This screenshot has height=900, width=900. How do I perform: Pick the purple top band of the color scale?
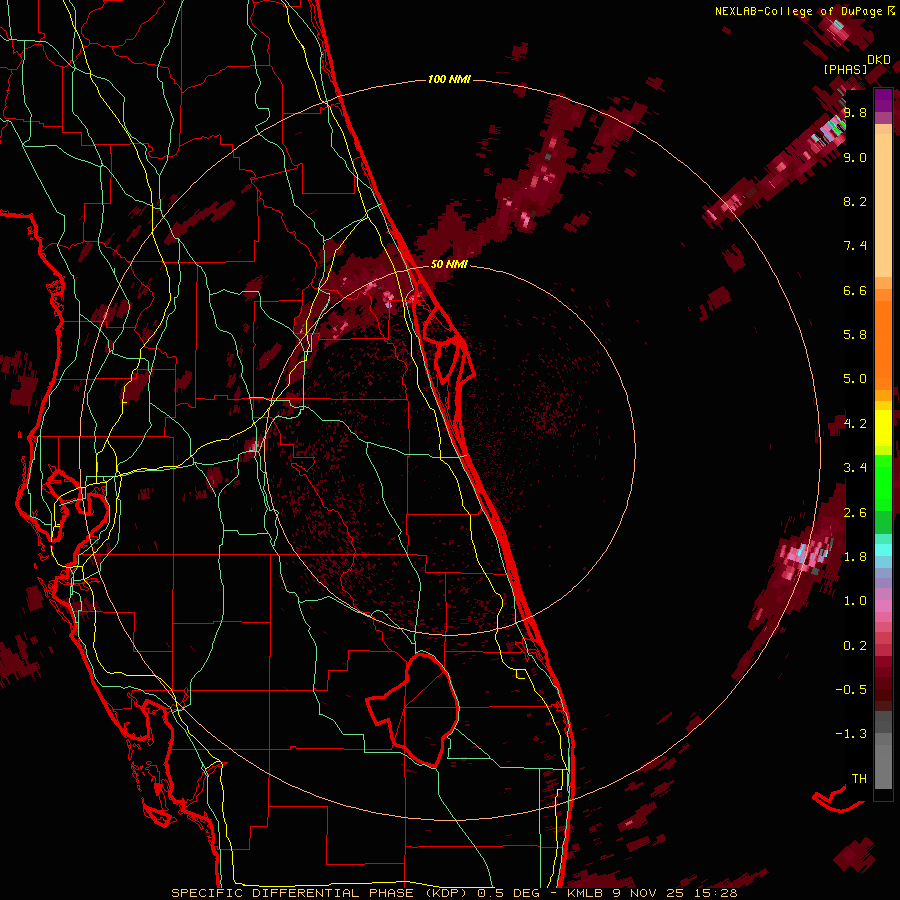(x=883, y=100)
